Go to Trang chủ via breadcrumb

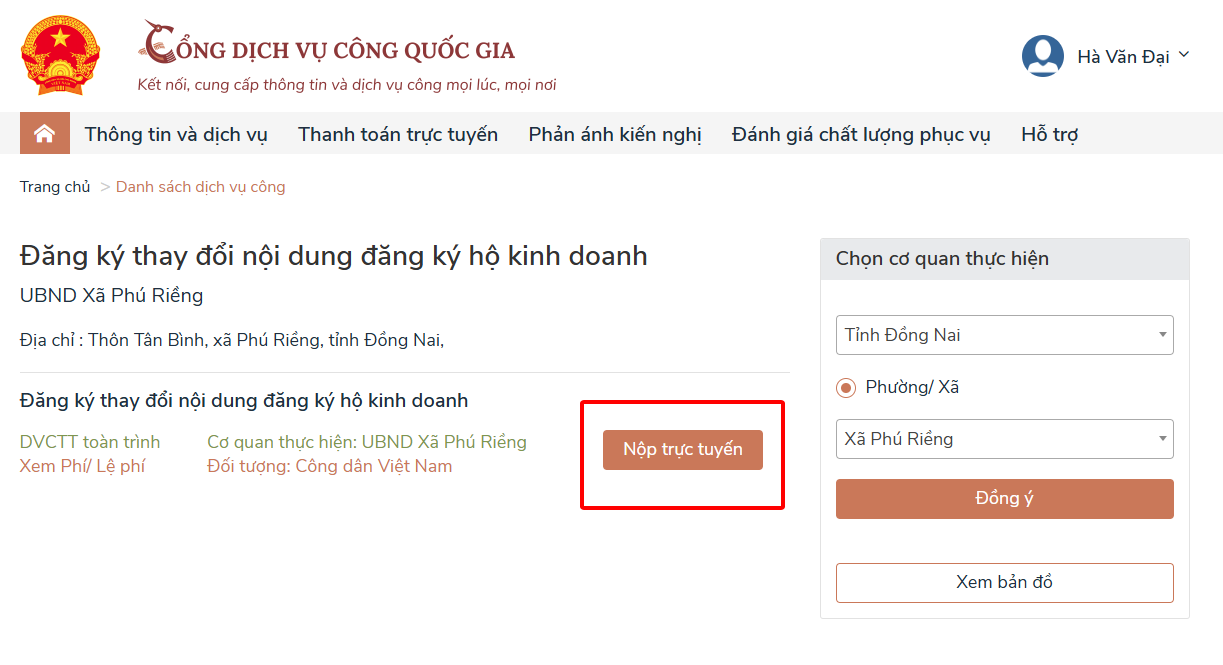[x=55, y=186]
